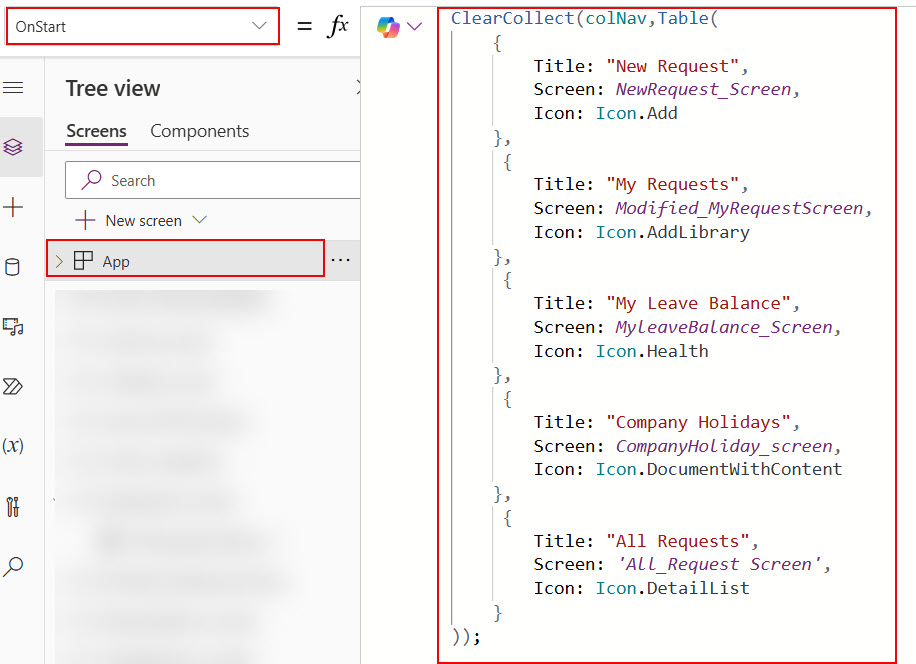This screenshot has width=916, height=664.
Task: Open the Tree view layers icon
Action: point(13,147)
